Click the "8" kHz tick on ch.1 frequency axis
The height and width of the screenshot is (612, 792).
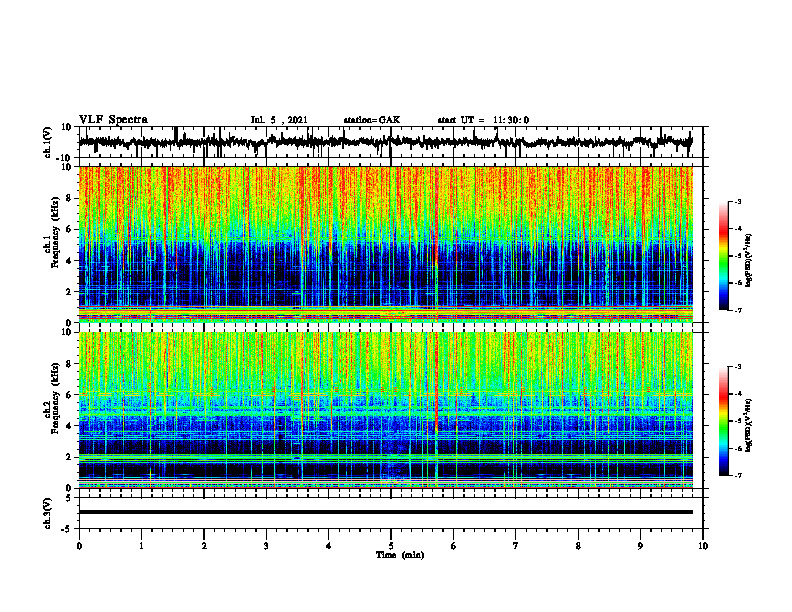point(70,198)
